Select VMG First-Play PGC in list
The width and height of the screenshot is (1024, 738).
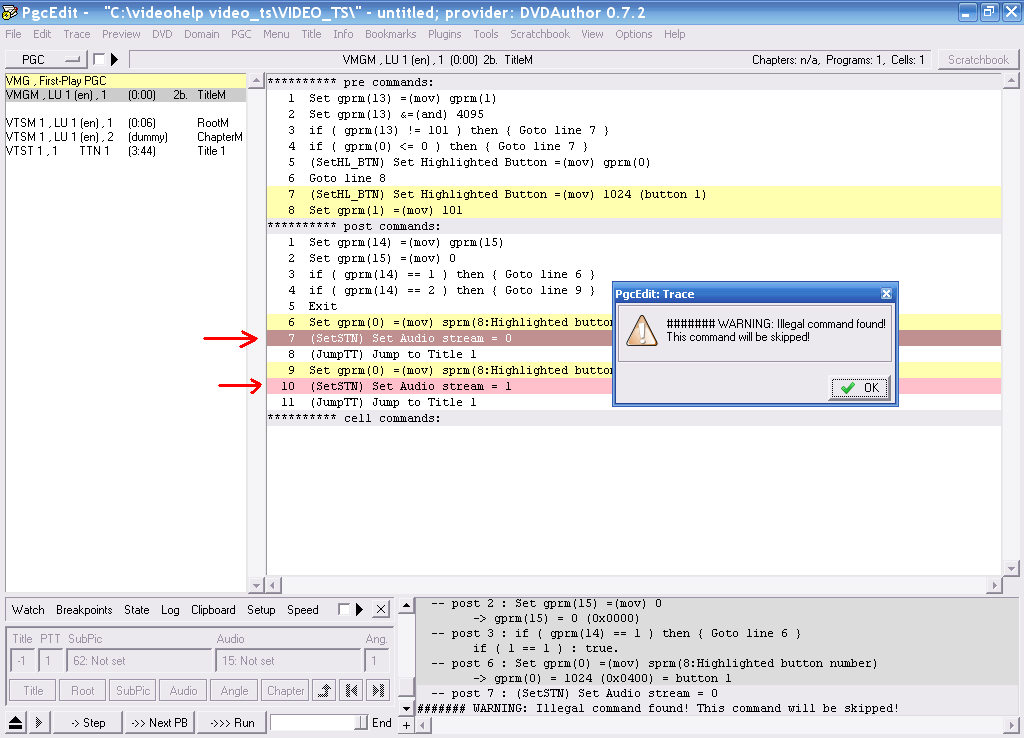click(125, 81)
